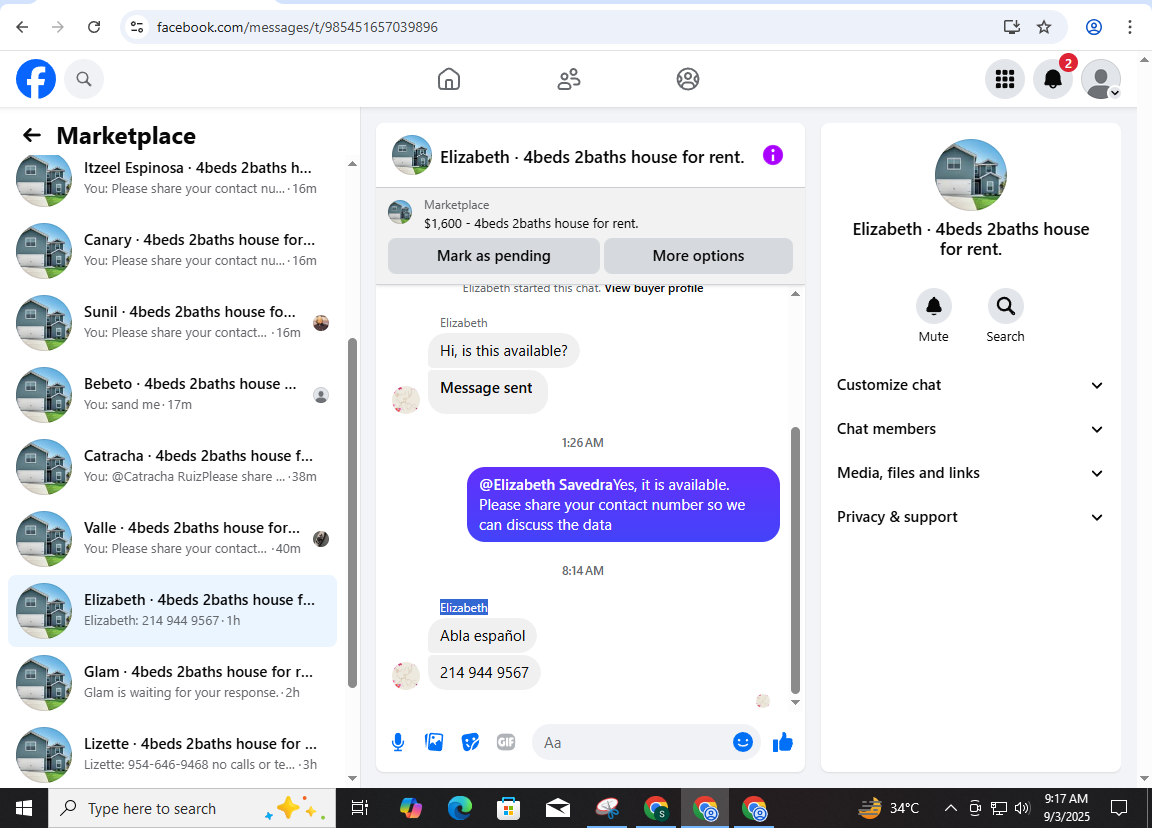Click install app icon in address bar

pos(1012,27)
